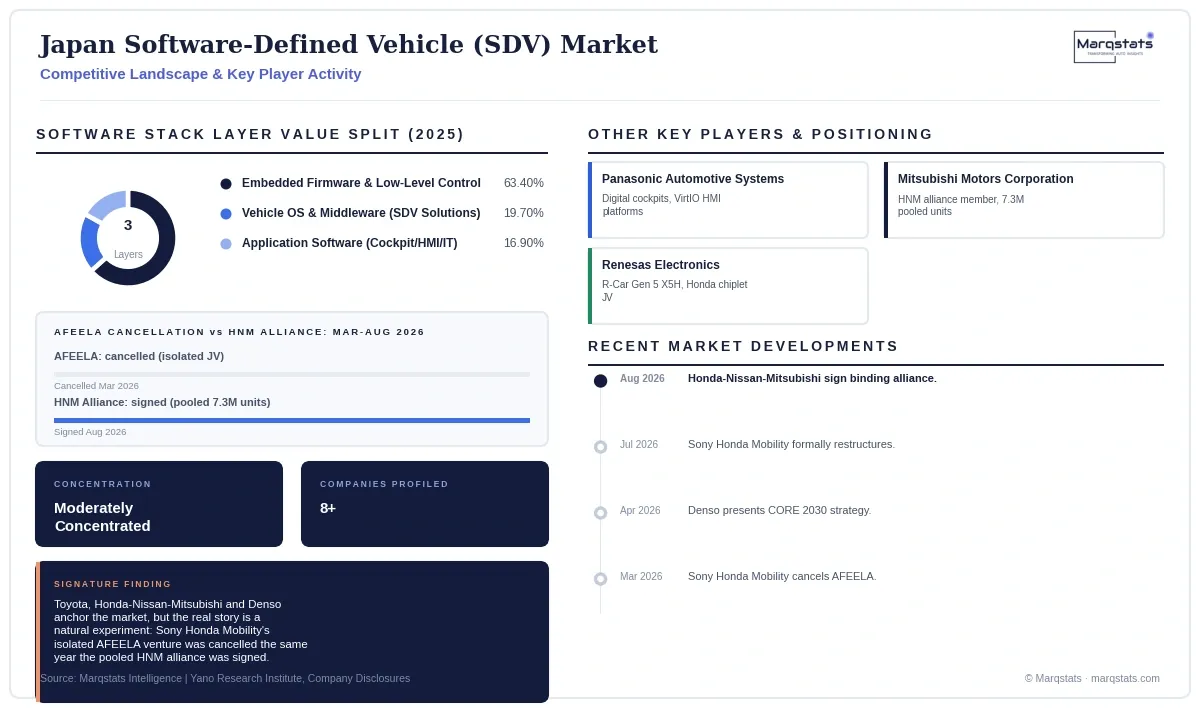Image resolution: width=1200 pixels, height=708 pixels.
Task: Select the Moderately Concentrated concentration tile
Action: [159, 504]
